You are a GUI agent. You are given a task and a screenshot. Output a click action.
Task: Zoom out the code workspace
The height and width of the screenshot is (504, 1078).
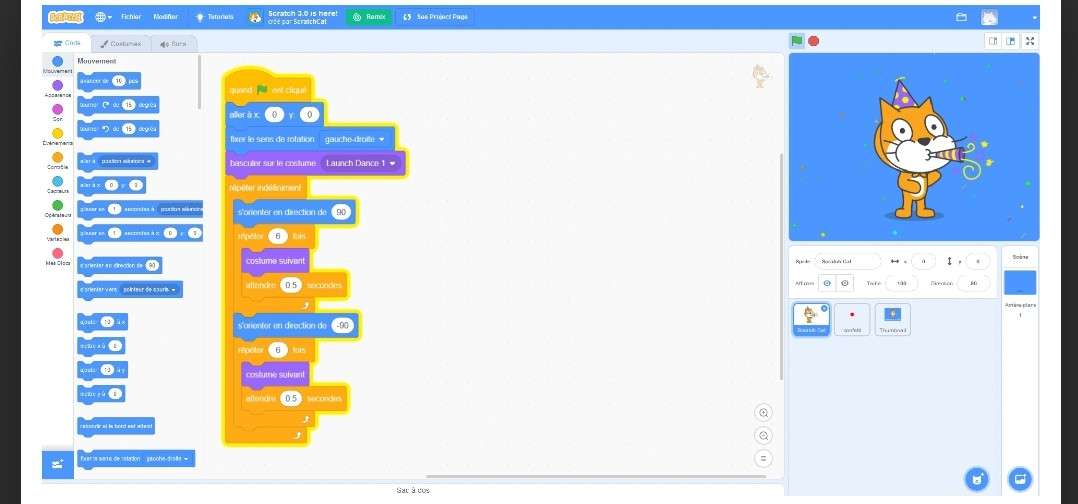point(763,435)
